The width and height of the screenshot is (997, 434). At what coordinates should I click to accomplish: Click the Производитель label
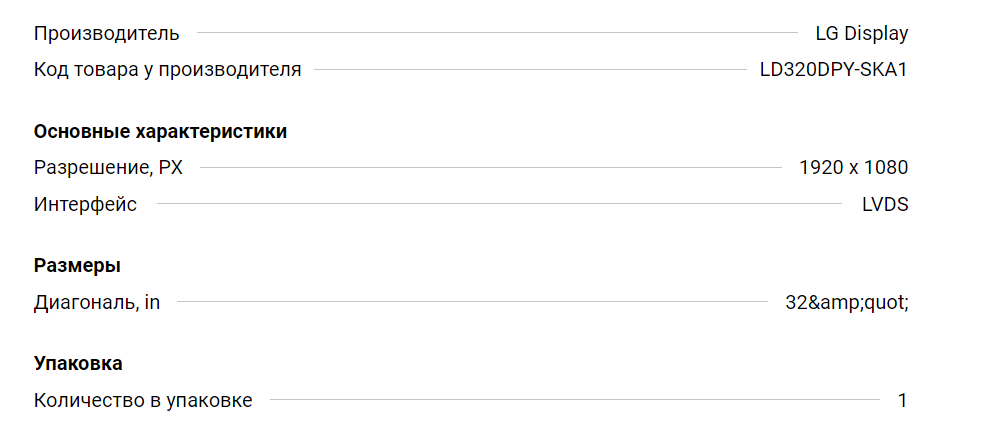(107, 34)
